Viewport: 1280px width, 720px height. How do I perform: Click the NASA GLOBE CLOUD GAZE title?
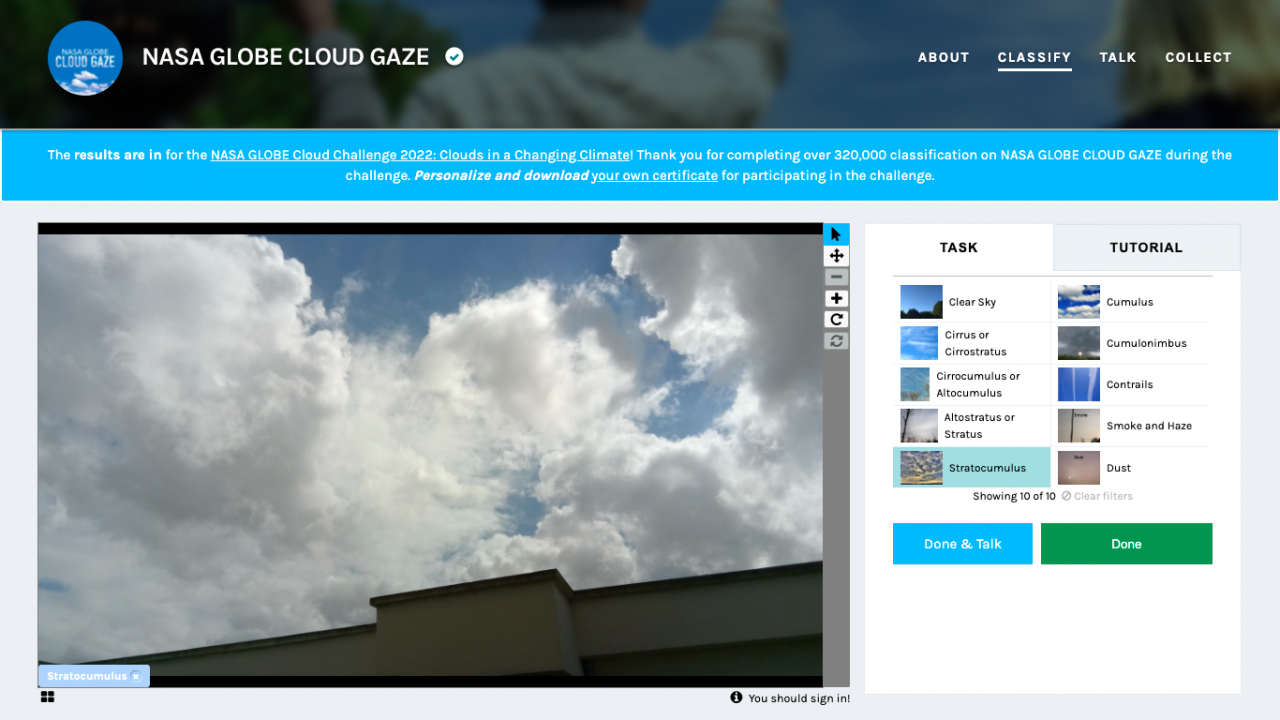pyautogui.click(x=286, y=57)
